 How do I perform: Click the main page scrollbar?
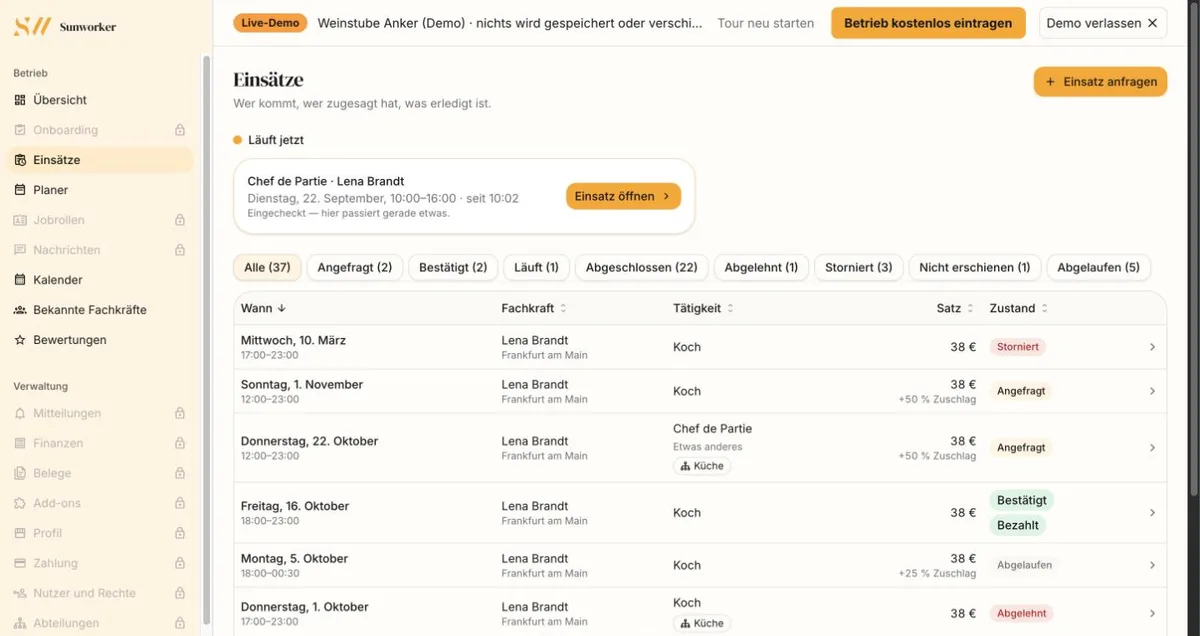1193,250
